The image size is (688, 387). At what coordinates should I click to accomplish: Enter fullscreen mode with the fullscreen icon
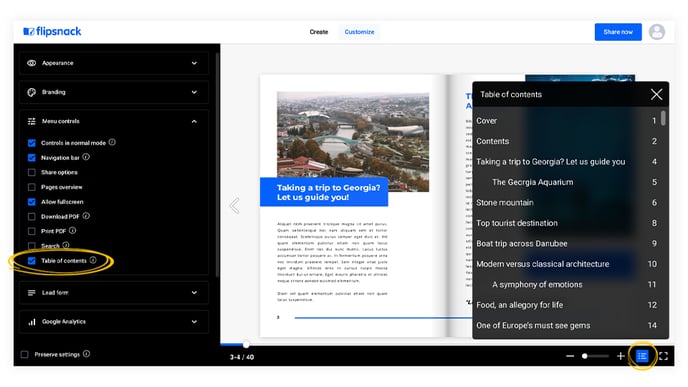663,356
